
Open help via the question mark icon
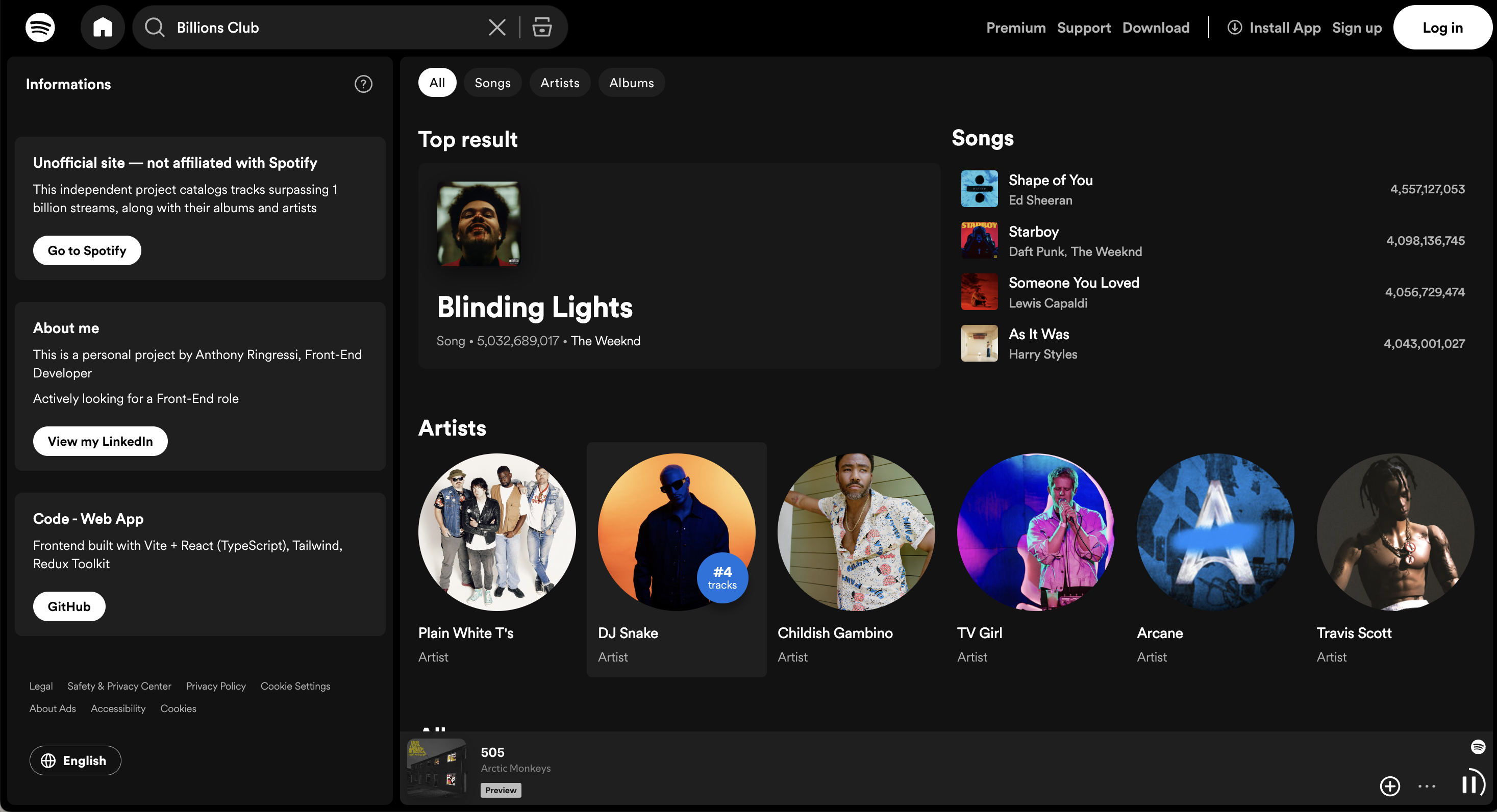363,84
